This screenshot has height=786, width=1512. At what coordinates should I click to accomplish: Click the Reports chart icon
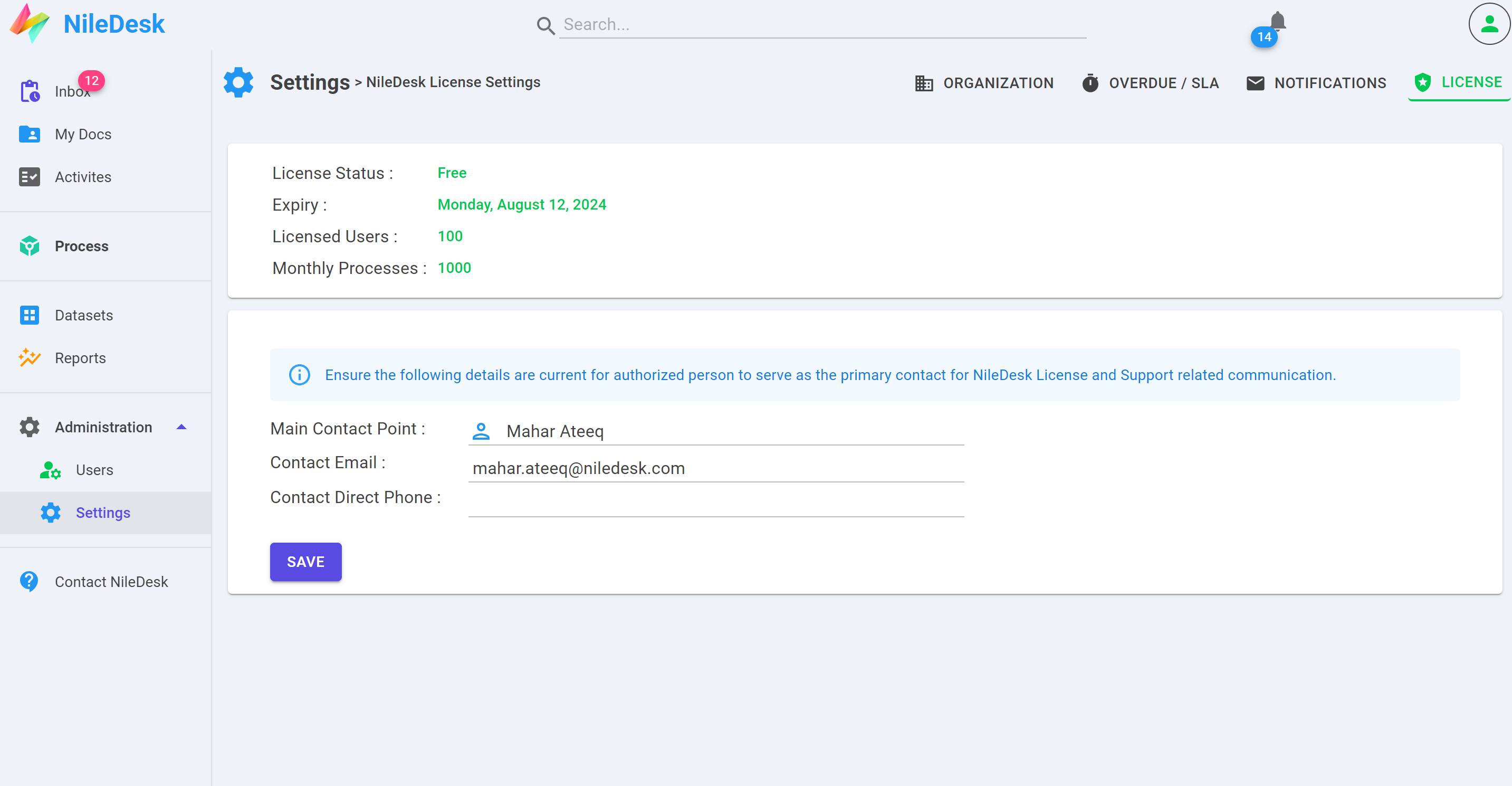(x=30, y=358)
